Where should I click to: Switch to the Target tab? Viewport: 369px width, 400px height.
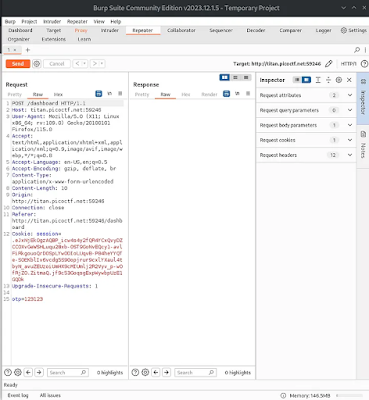point(54,30)
